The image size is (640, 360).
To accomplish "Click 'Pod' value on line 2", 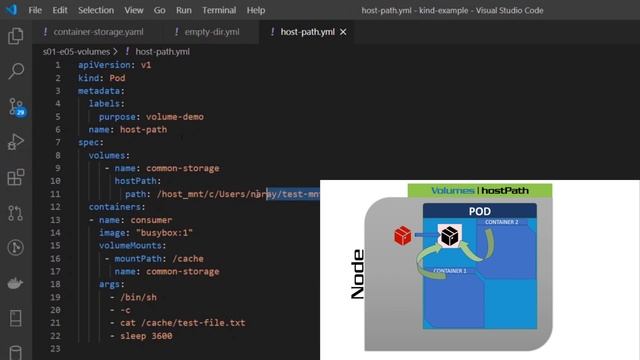I will [117, 78].
